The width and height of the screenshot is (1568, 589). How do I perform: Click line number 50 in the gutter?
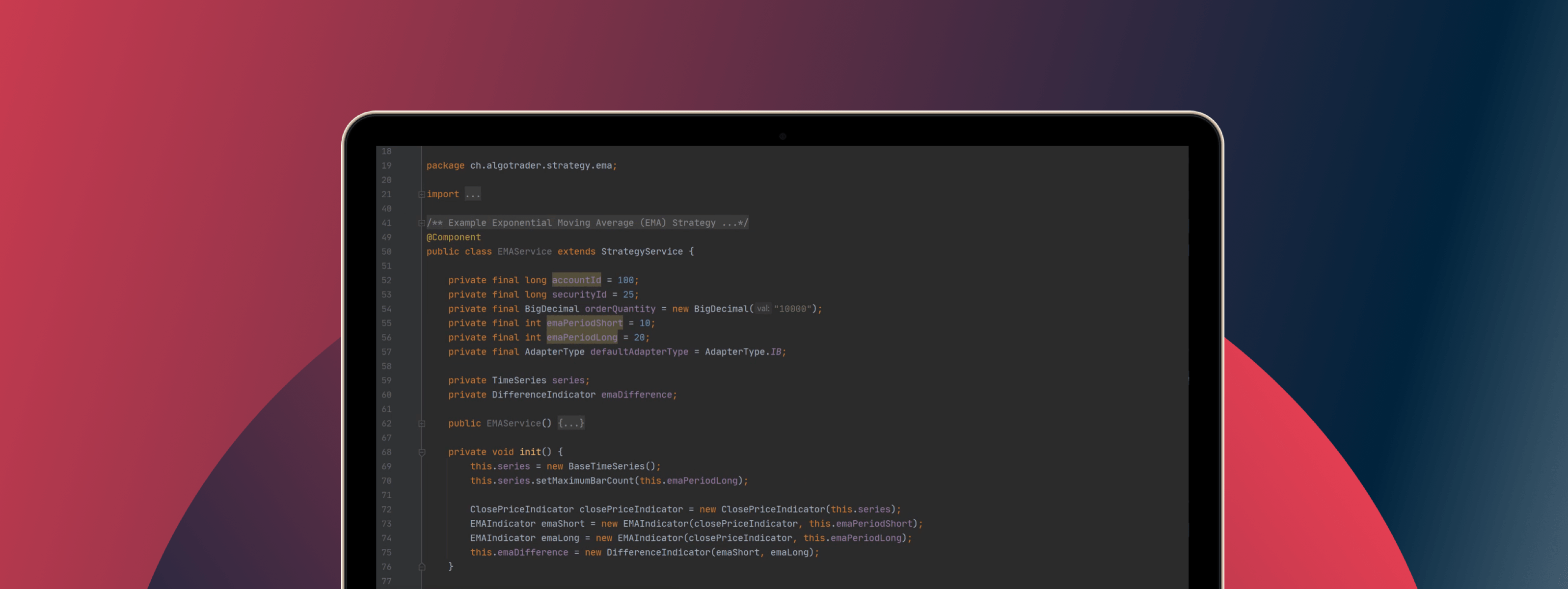(386, 251)
